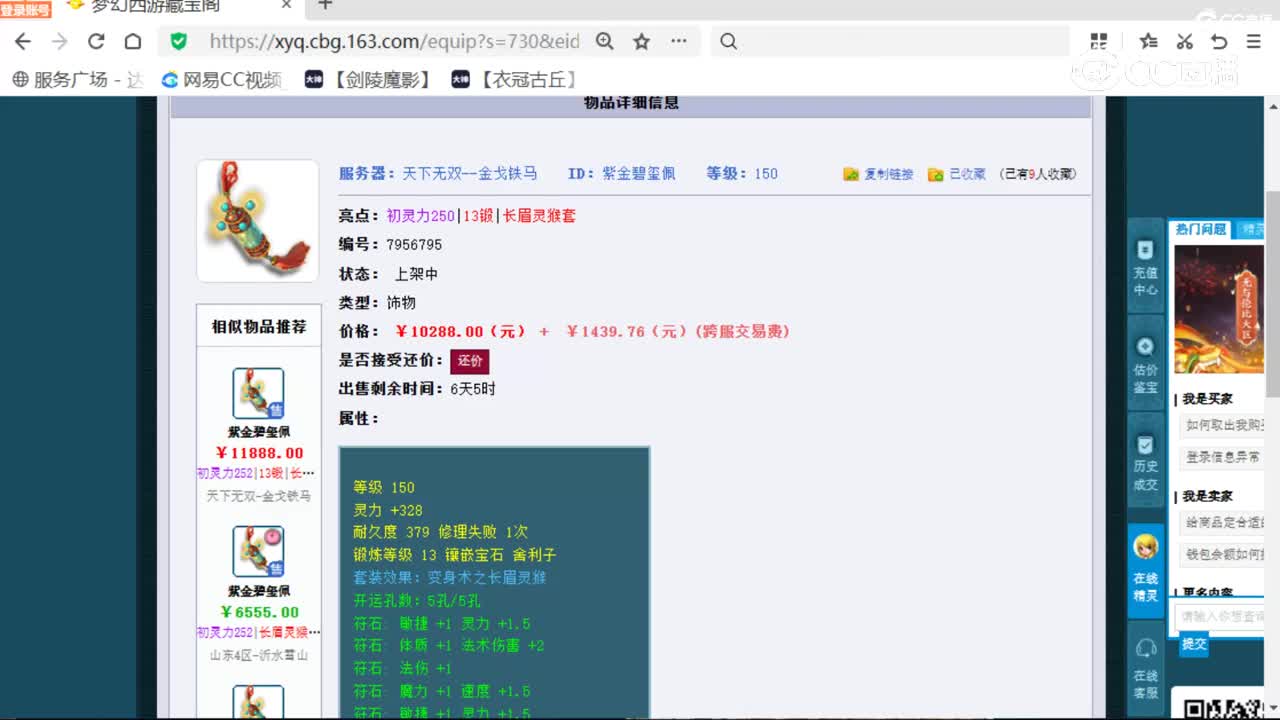Toggle the bookmark star for this page
Image resolution: width=1280 pixels, height=720 pixels.
click(x=639, y=41)
